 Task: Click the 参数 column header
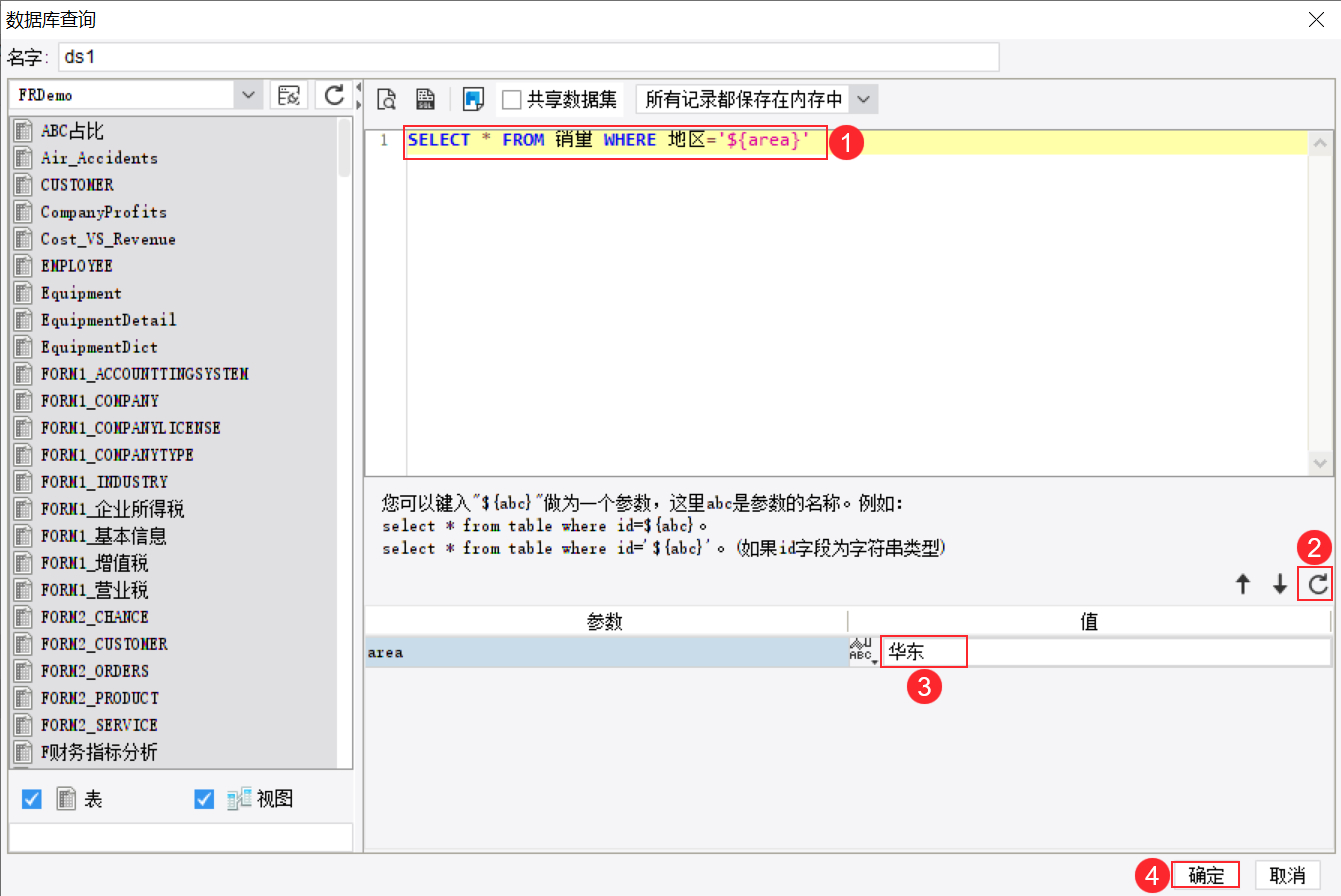(606, 622)
